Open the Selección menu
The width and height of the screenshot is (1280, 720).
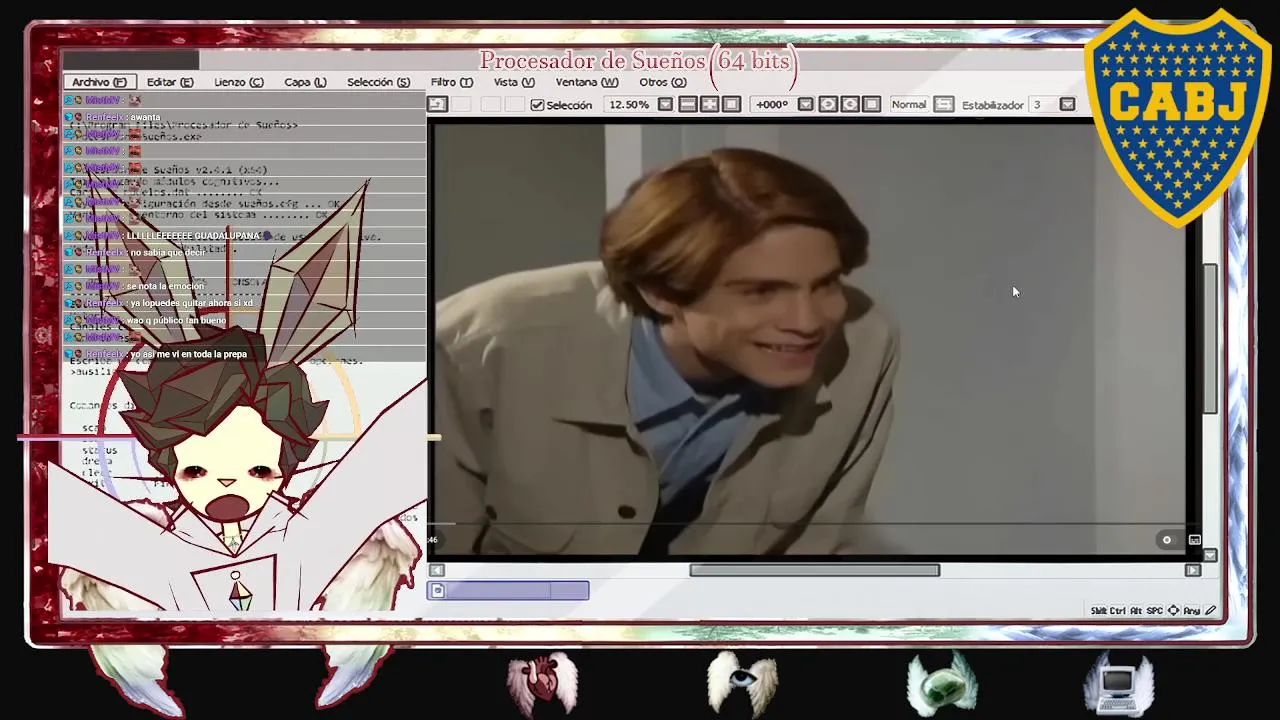[x=378, y=82]
